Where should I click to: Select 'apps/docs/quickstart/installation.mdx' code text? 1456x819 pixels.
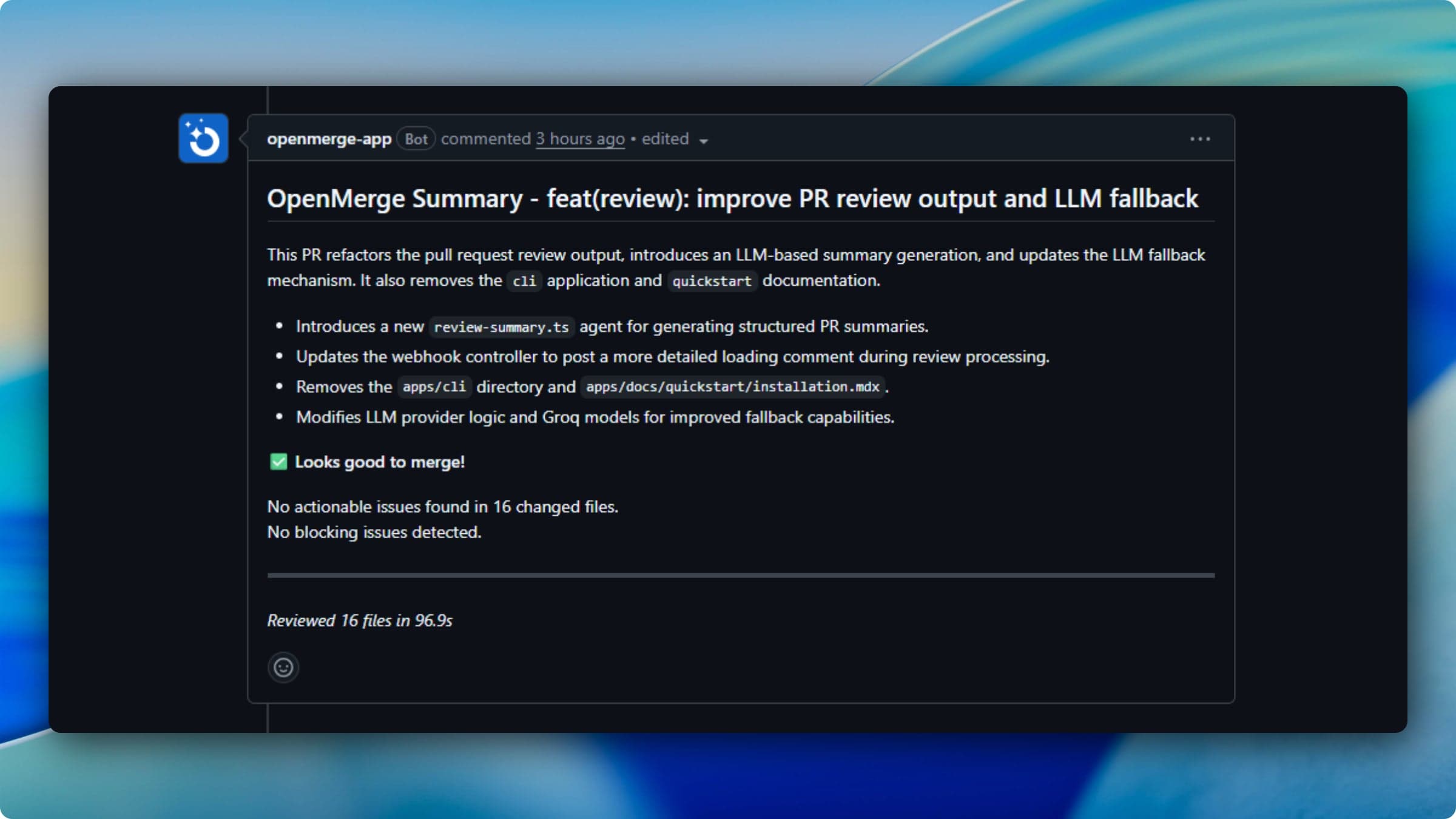[732, 387]
